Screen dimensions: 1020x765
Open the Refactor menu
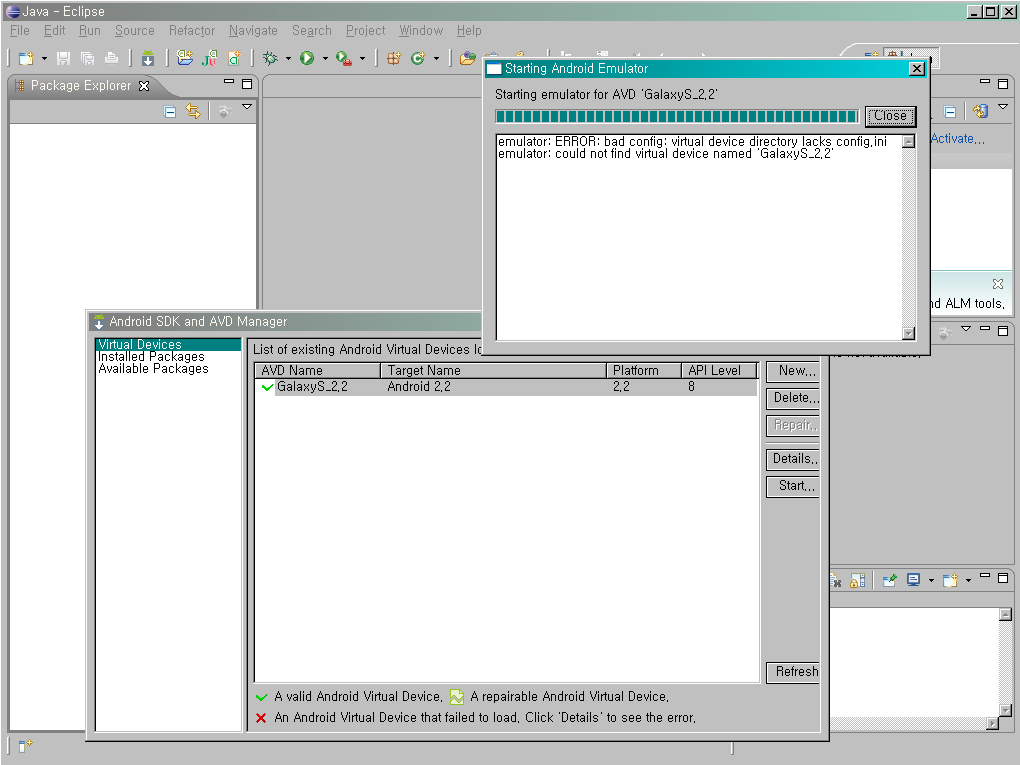pos(192,31)
